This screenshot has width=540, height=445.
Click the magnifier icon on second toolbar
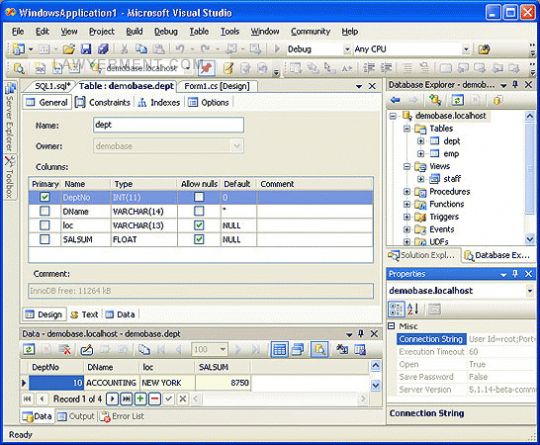[19, 68]
